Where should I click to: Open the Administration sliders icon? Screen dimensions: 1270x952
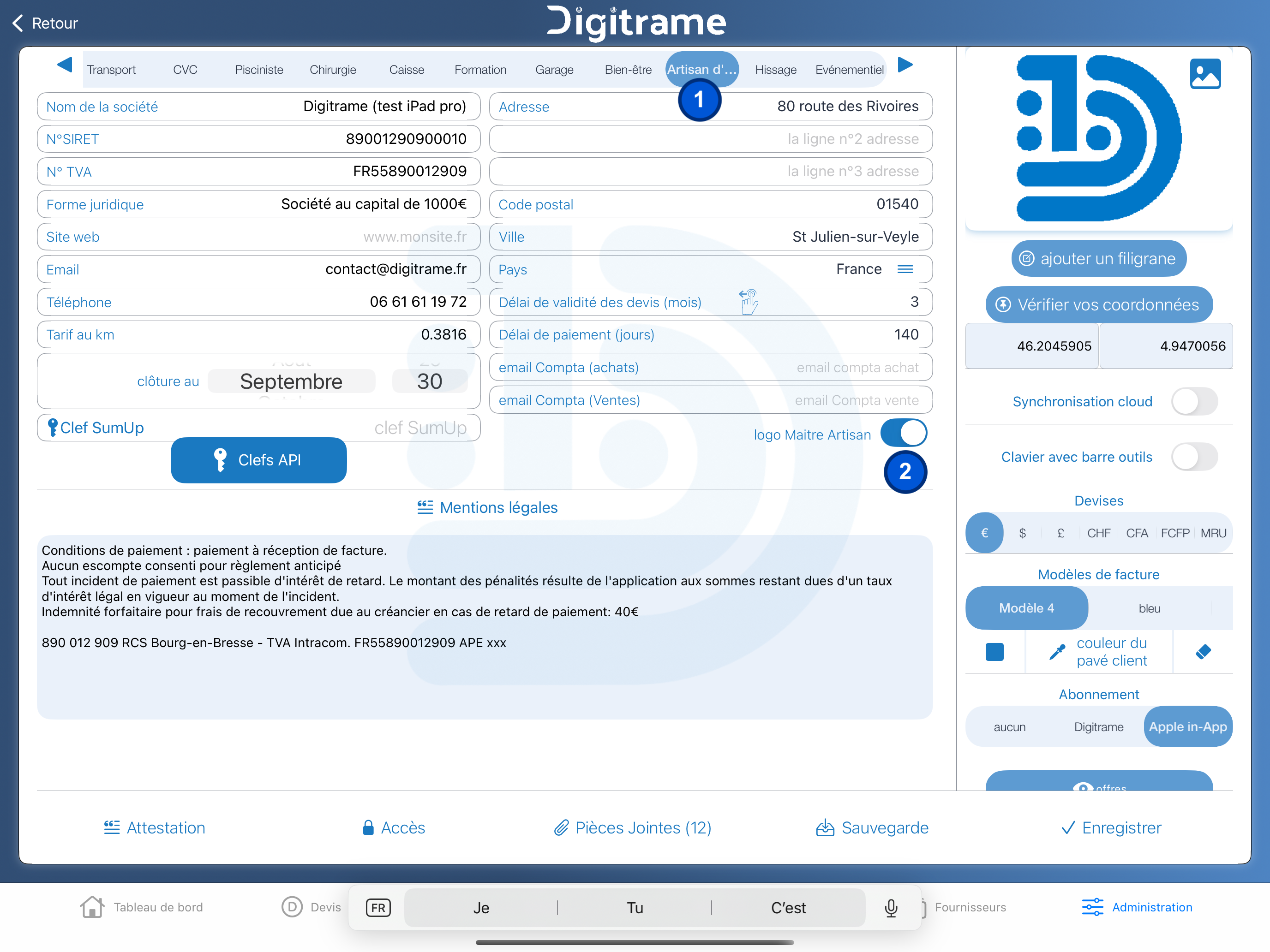(1092, 907)
